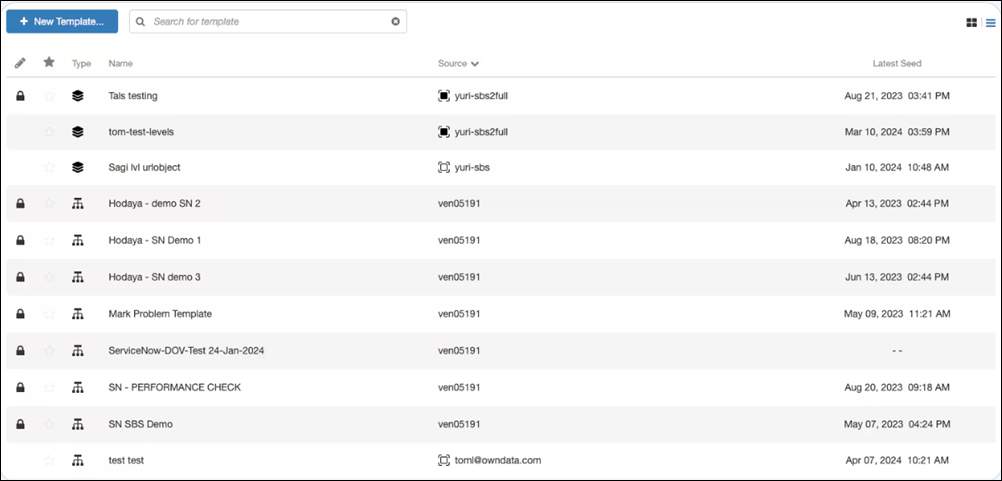
Task: Open the tom-test-levels template
Action: pos(141,132)
